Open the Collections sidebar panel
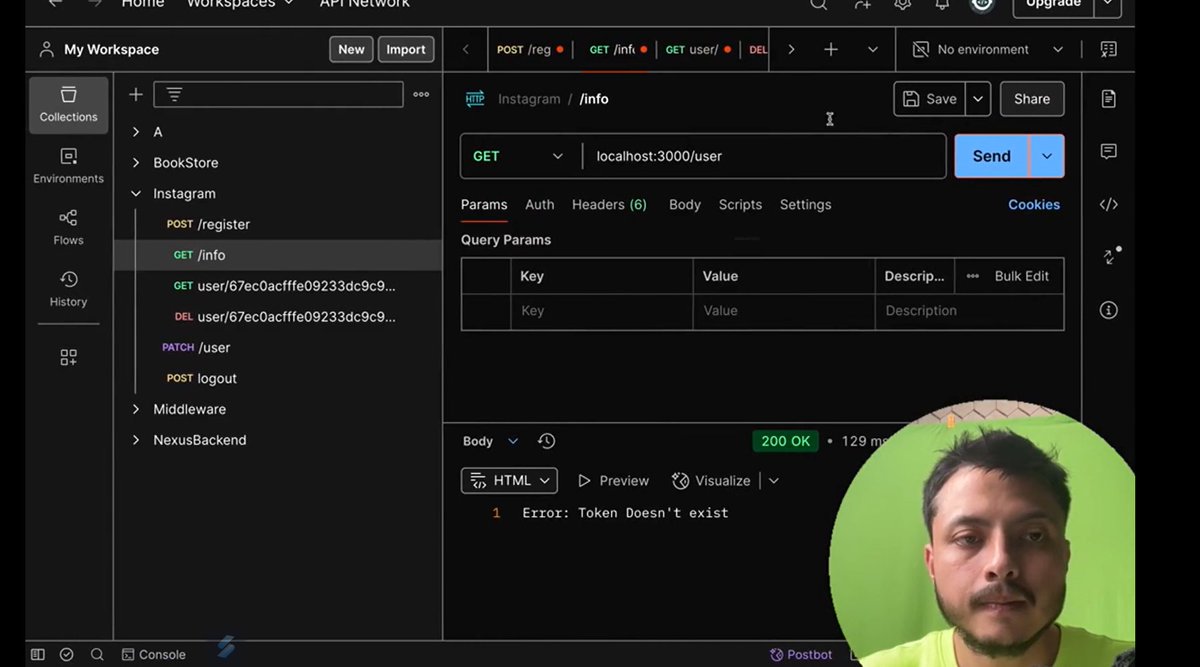1200x667 pixels. pos(68,105)
